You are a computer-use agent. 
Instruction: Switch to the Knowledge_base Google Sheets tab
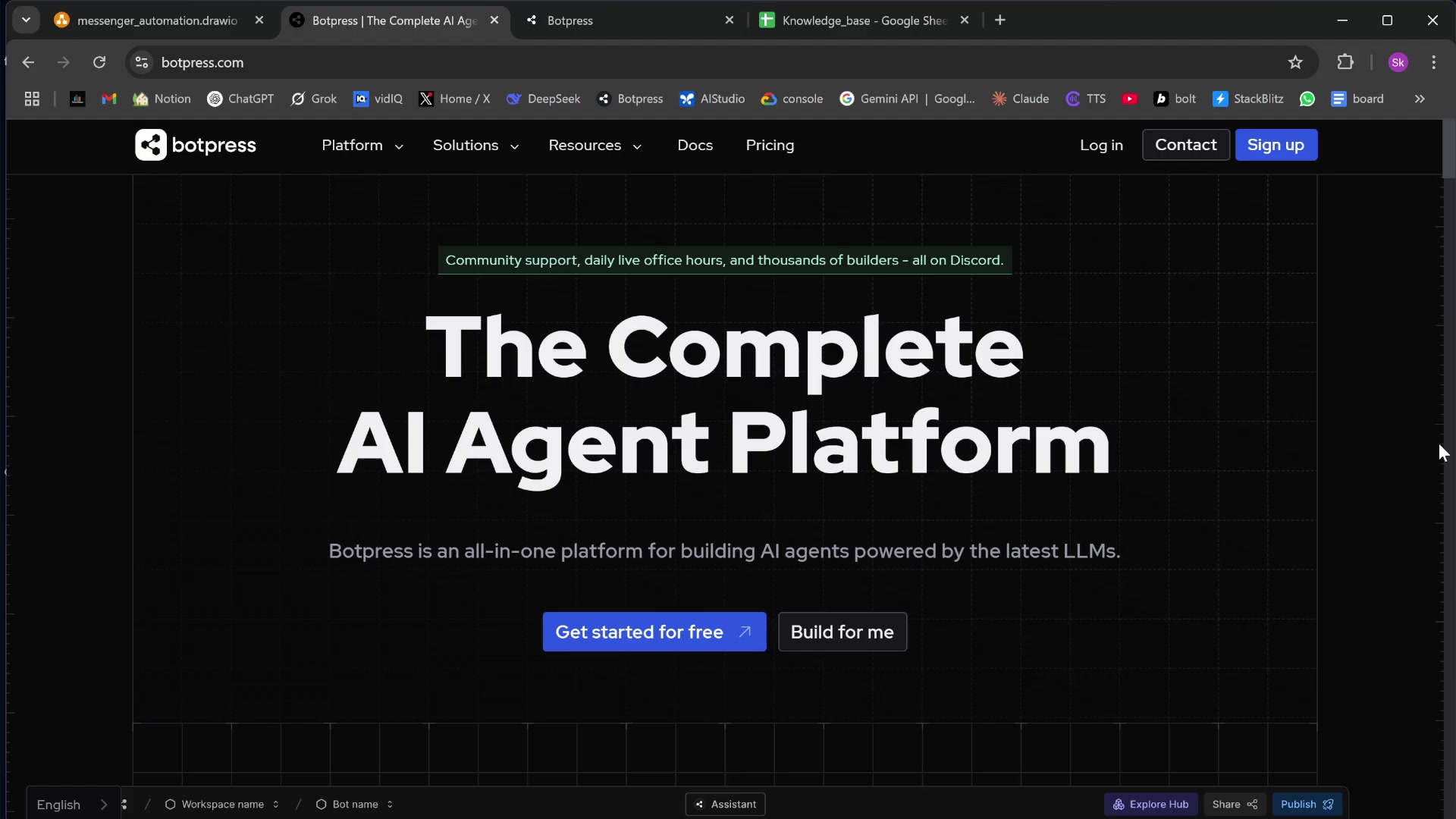tap(863, 20)
